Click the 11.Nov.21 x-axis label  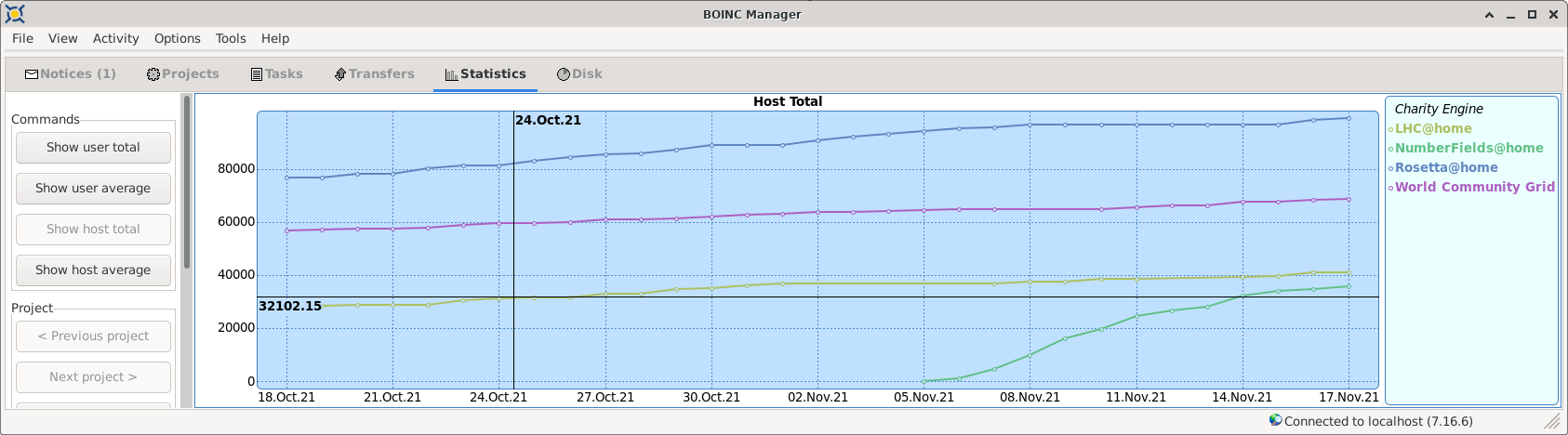(1136, 397)
